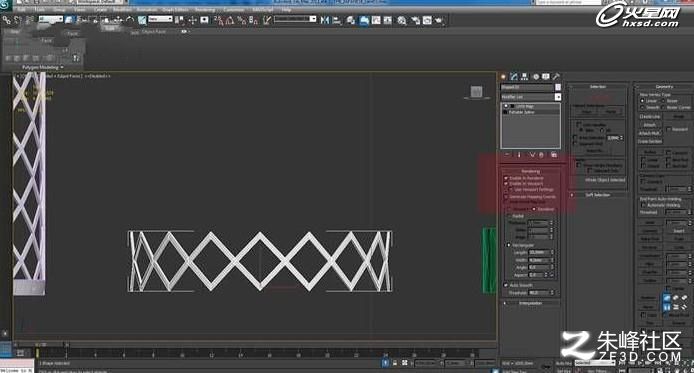694x373 pixels.
Task: Open the Material Editor icon
Action: [401, 20]
